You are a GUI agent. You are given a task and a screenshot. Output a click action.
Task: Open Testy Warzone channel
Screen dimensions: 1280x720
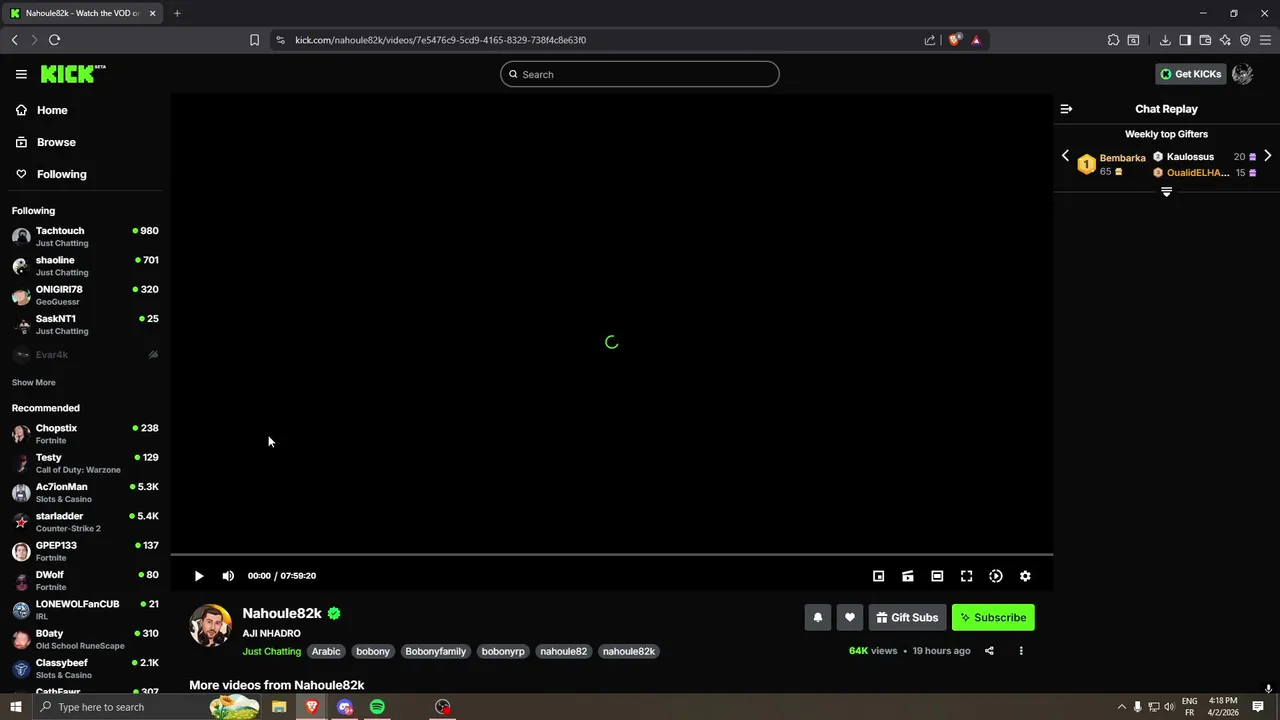[x=85, y=463]
